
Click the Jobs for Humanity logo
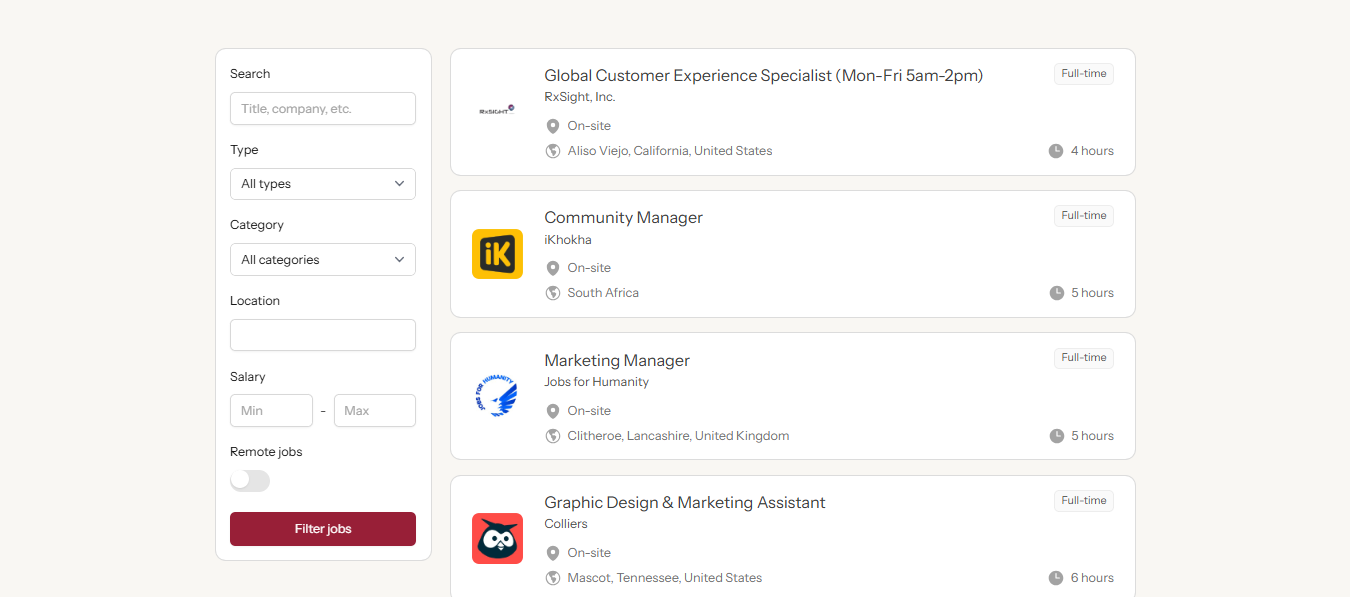497,396
